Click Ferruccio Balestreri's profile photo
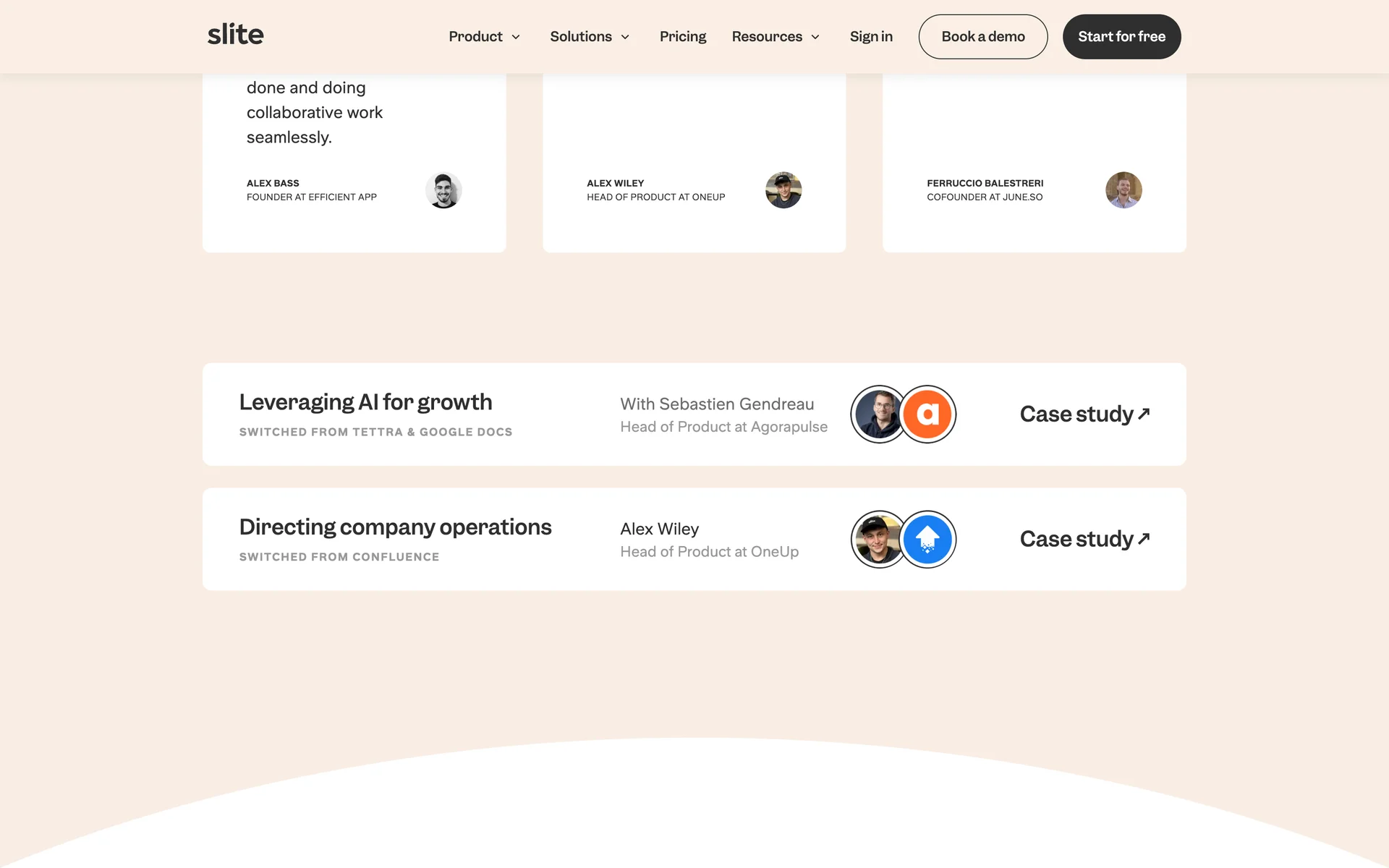 click(x=1123, y=190)
